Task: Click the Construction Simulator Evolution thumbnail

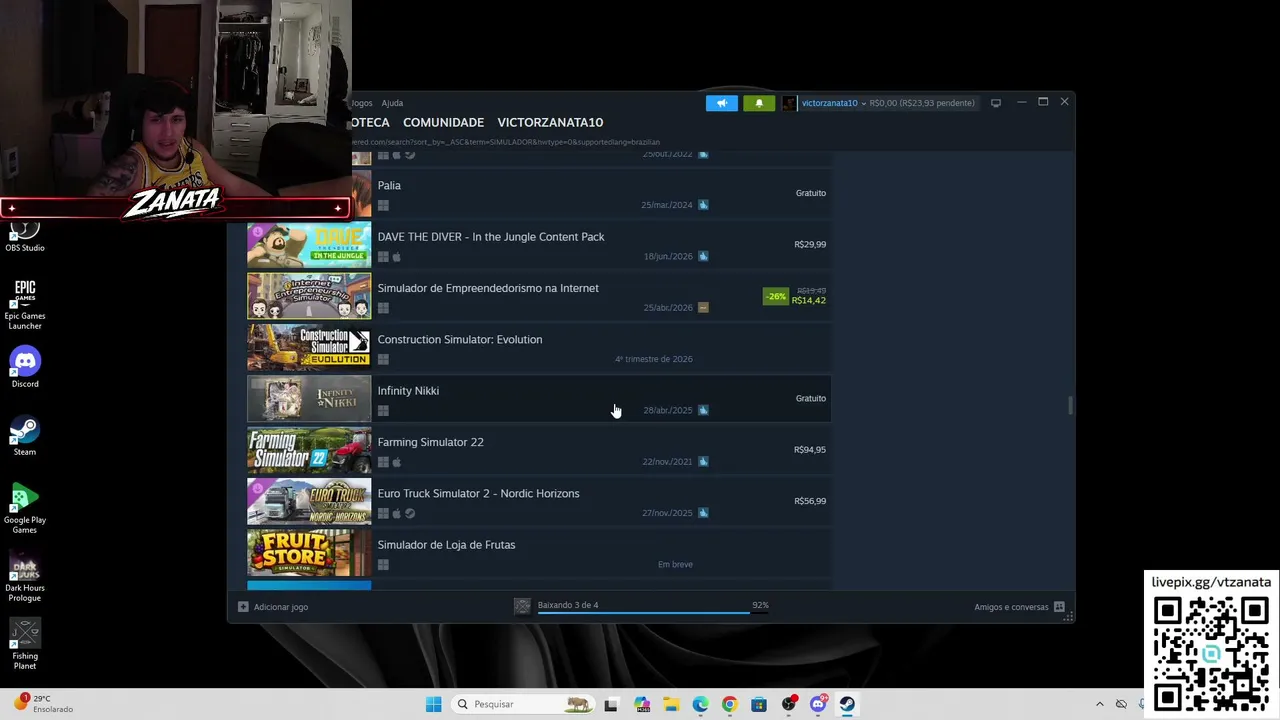Action: point(309,347)
